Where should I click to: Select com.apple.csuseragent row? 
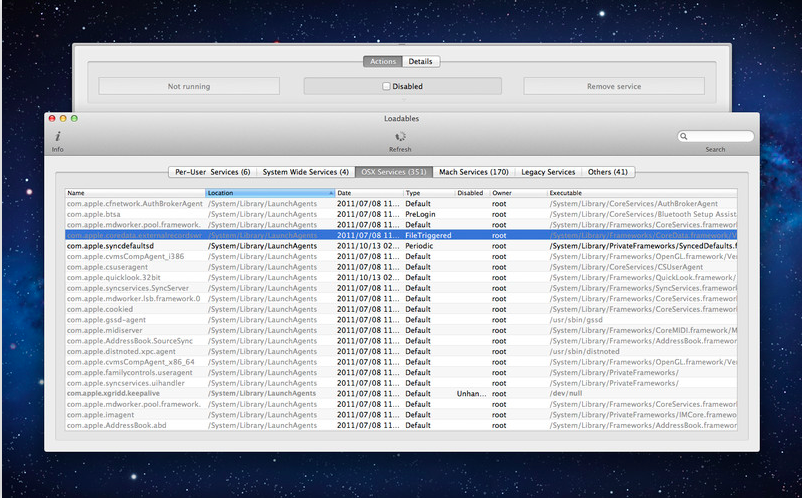click(401, 267)
